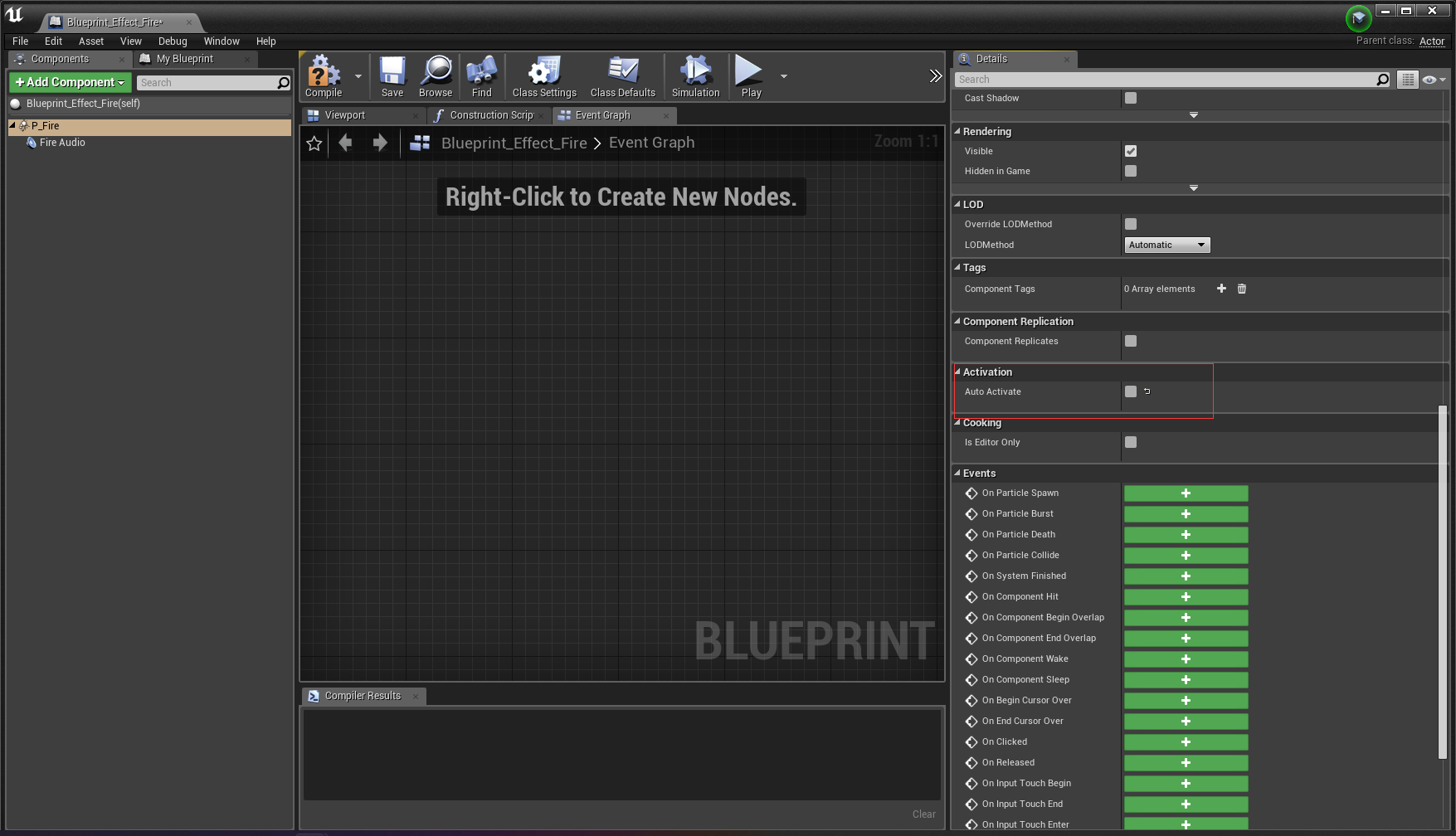Switch to My Blueprint tab
The width and height of the screenshot is (1456, 836).
click(x=195, y=59)
